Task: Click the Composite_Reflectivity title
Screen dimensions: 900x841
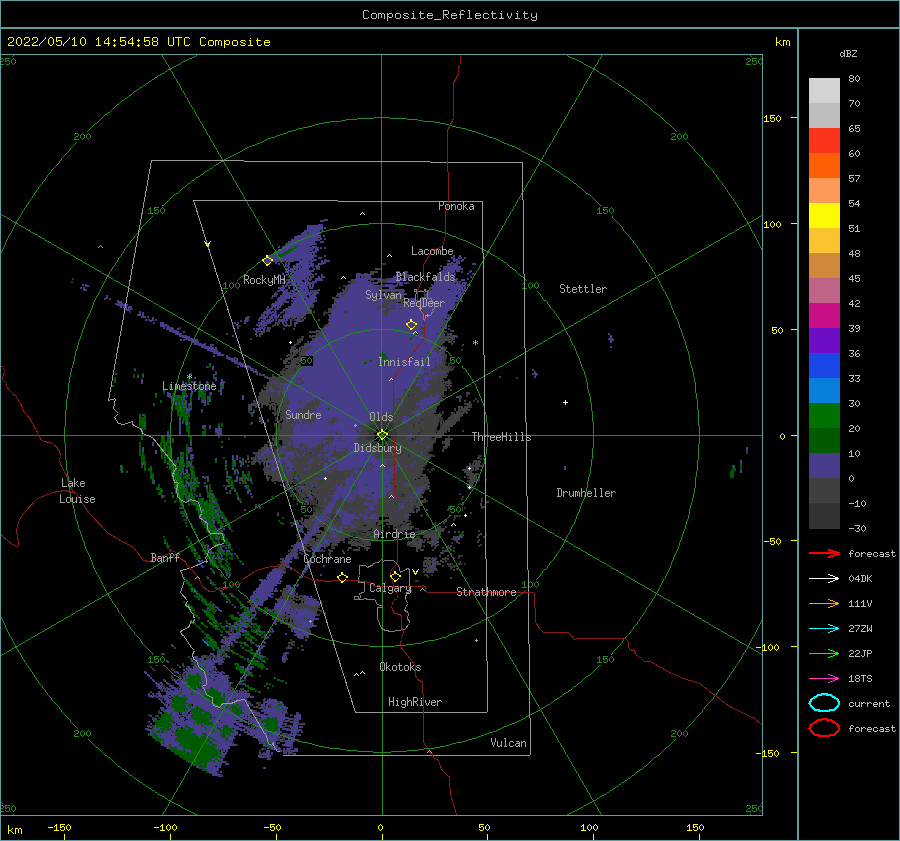Action: tap(450, 15)
